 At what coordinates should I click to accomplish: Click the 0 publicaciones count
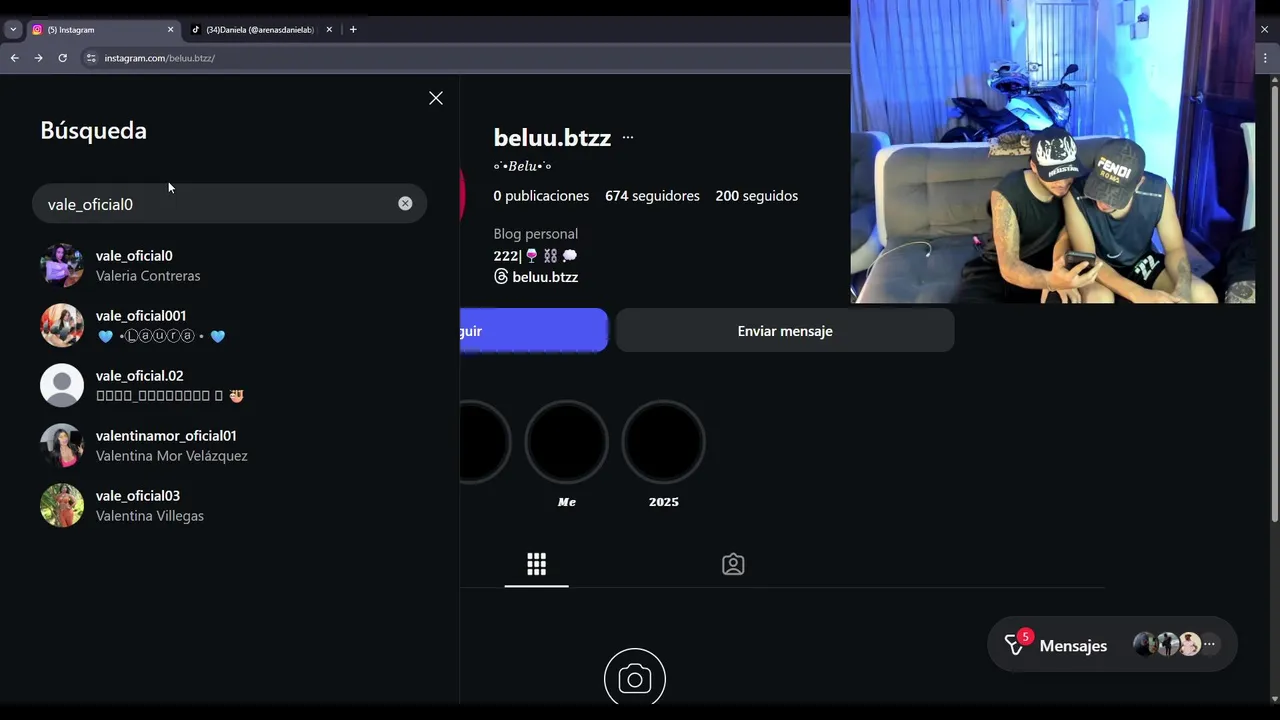[541, 196]
